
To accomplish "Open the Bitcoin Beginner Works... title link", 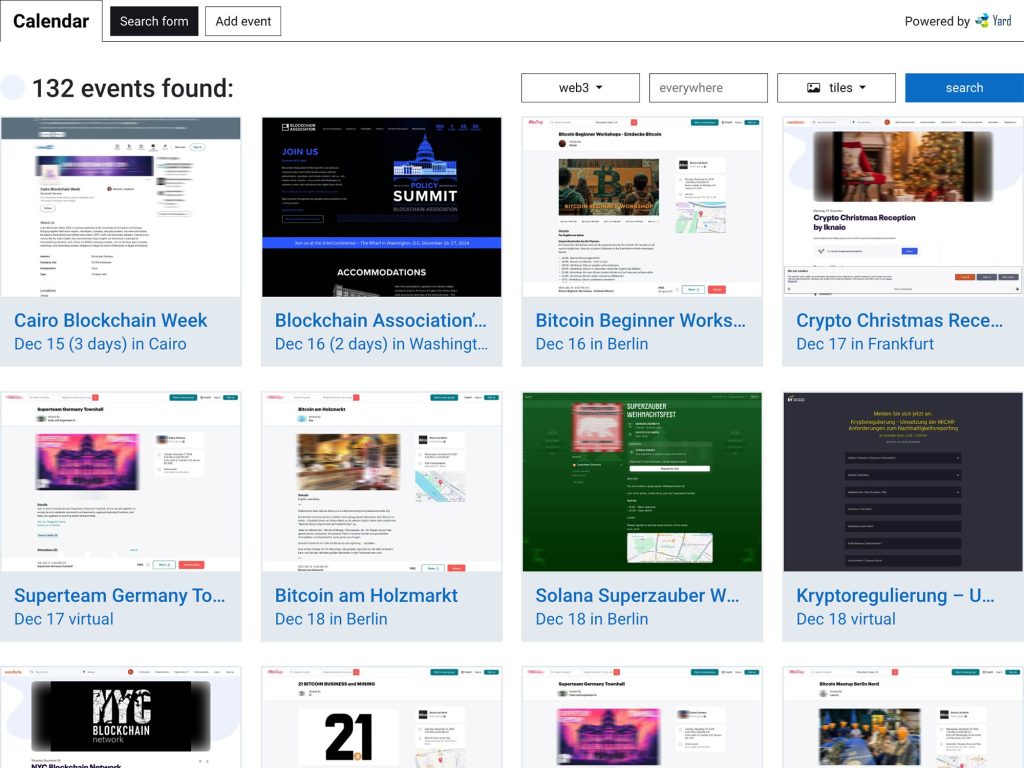I will click(x=641, y=320).
